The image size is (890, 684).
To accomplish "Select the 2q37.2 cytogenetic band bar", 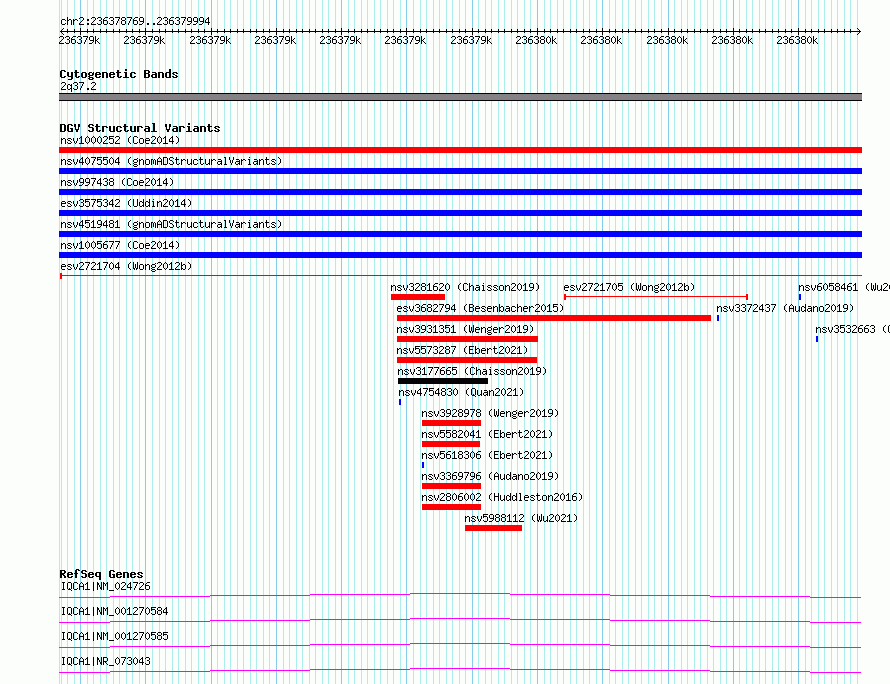I will click(x=460, y=97).
